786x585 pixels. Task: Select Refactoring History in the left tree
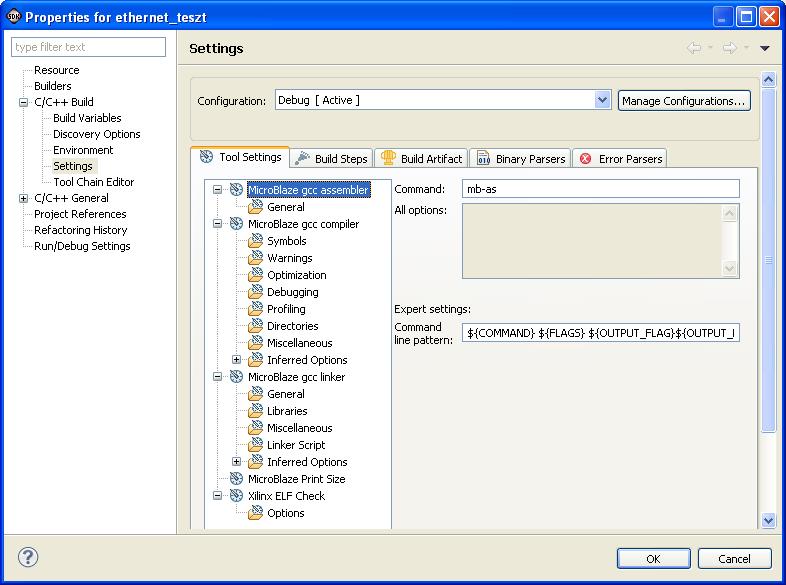coord(81,231)
